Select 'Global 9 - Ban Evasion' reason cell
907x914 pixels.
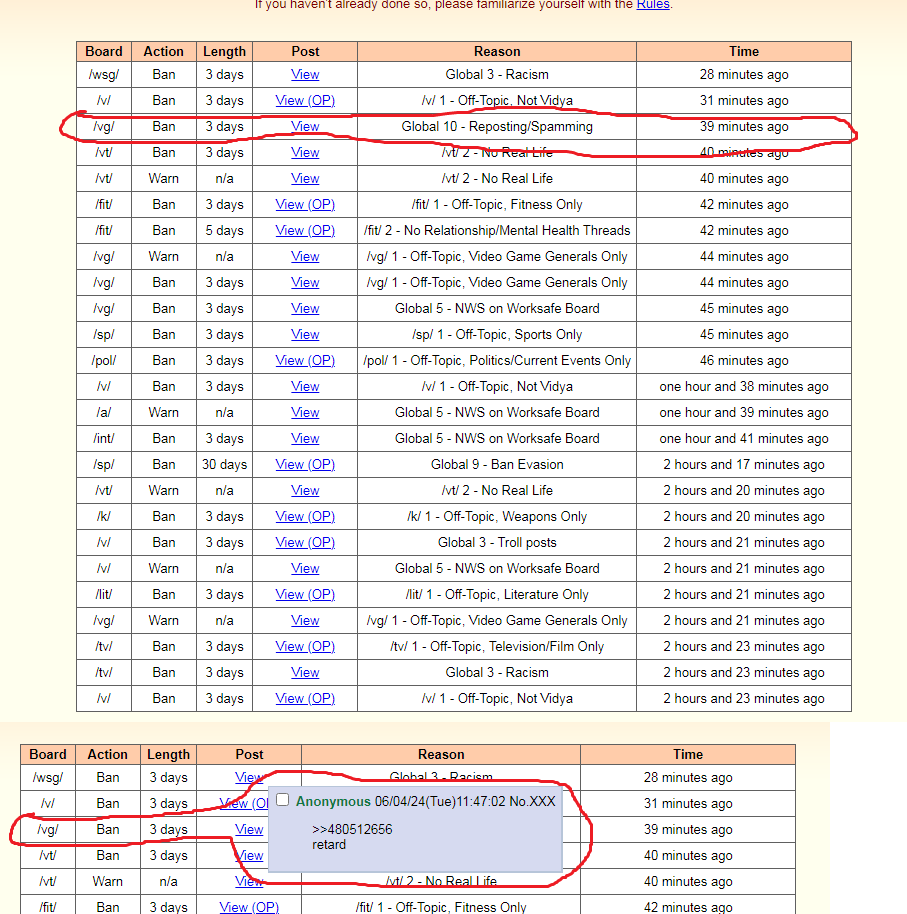click(497, 465)
